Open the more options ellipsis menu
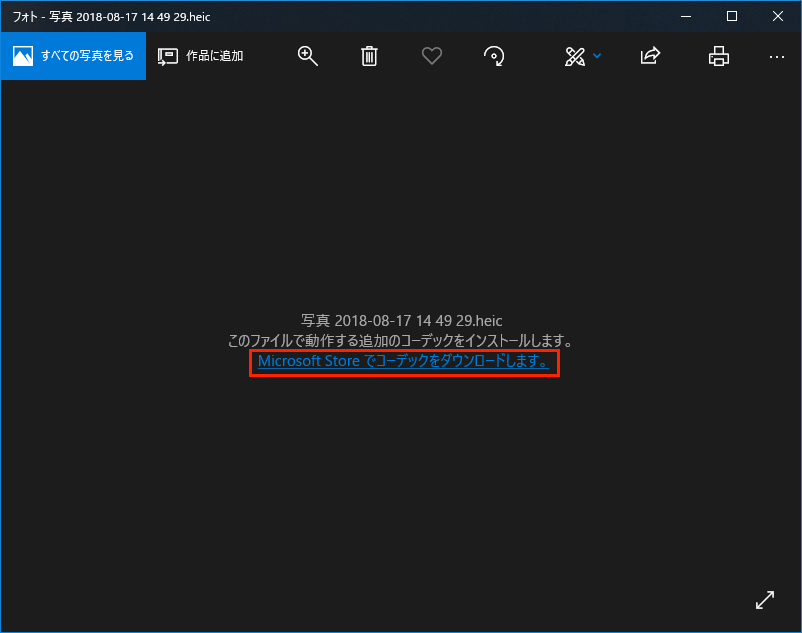The width and height of the screenshot is (802, 633). click(776, 57)
